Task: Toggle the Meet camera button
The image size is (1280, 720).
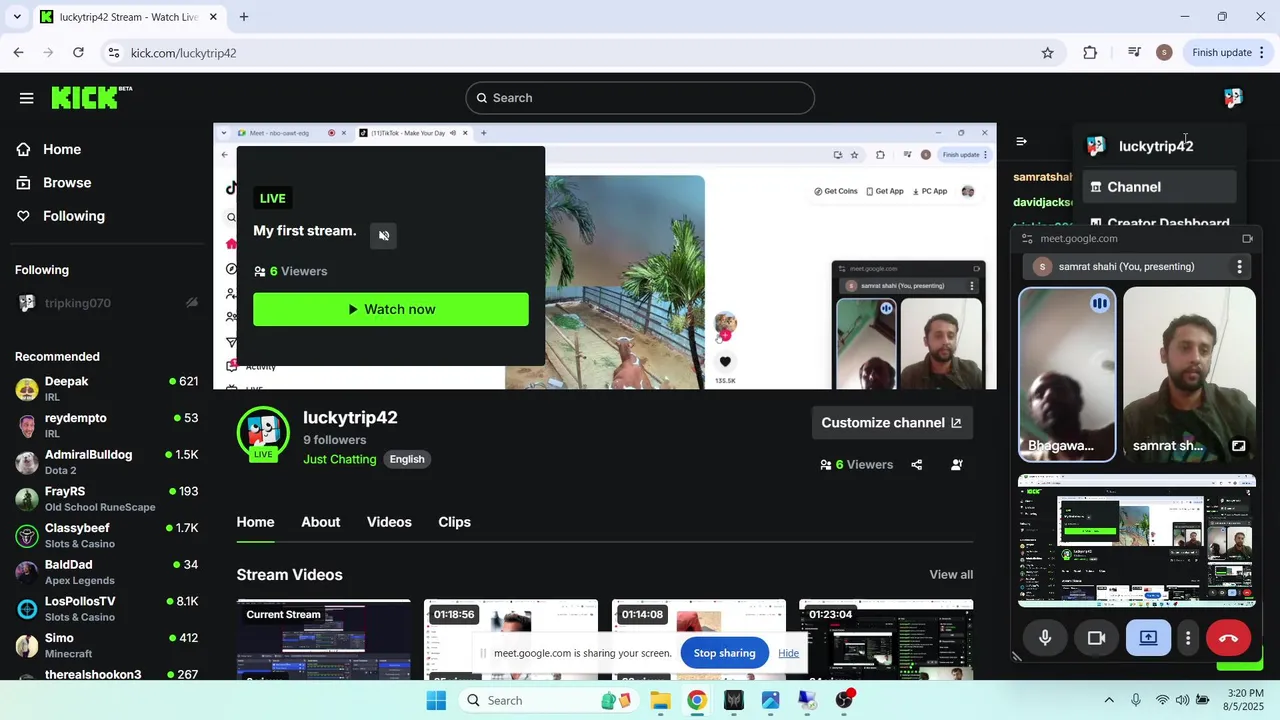Action: [1097, 638]
